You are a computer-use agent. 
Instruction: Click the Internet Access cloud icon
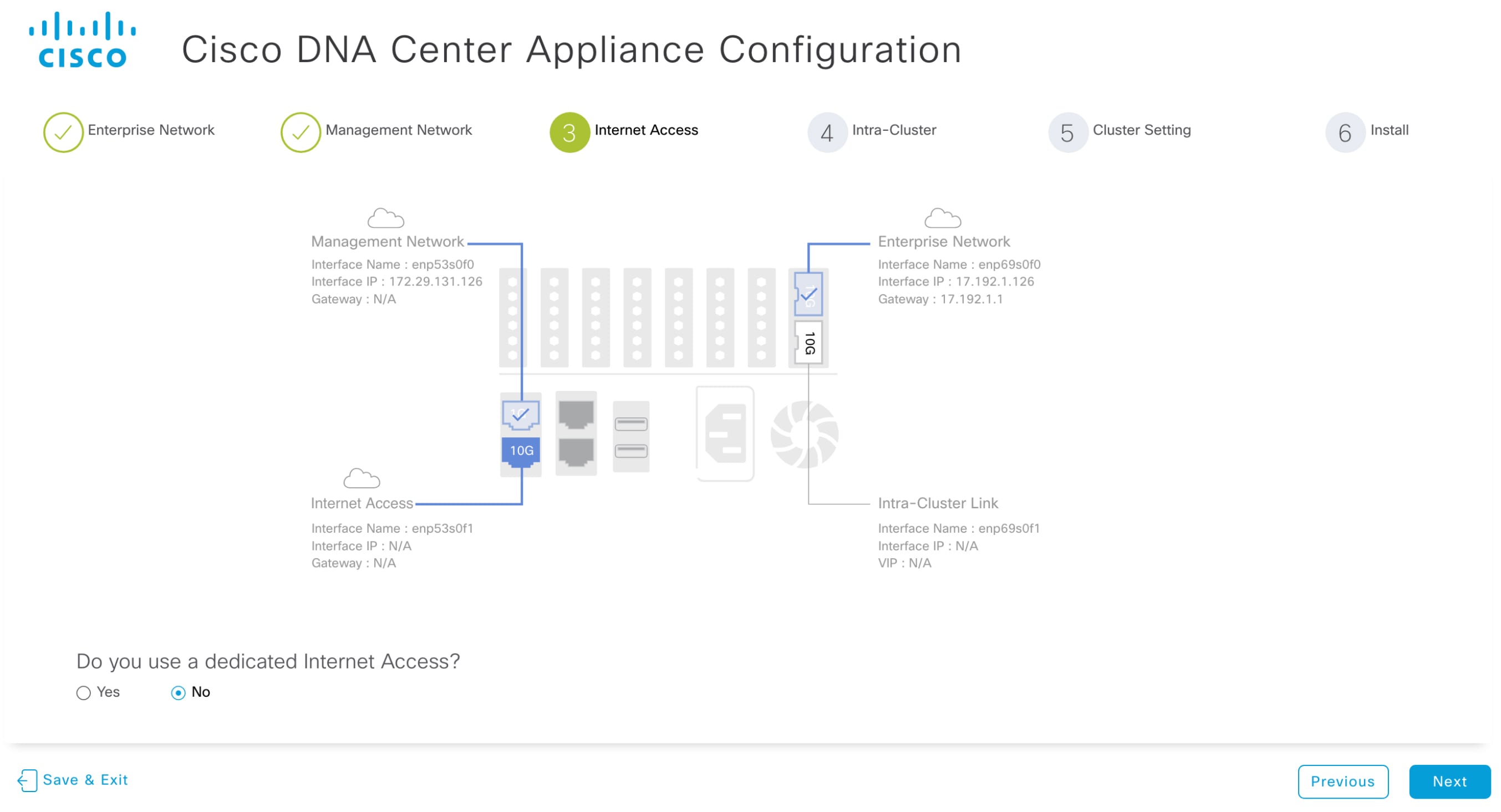362,479
